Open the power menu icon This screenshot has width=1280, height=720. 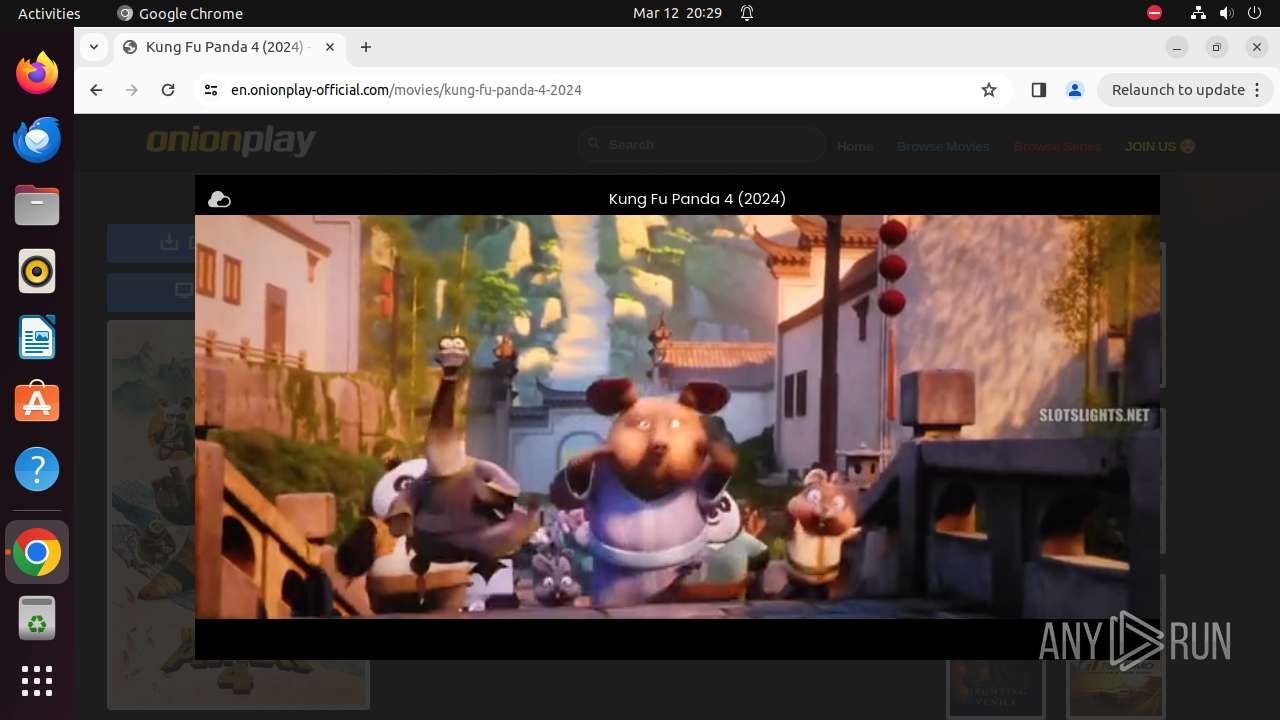[x=1253, y=13]
